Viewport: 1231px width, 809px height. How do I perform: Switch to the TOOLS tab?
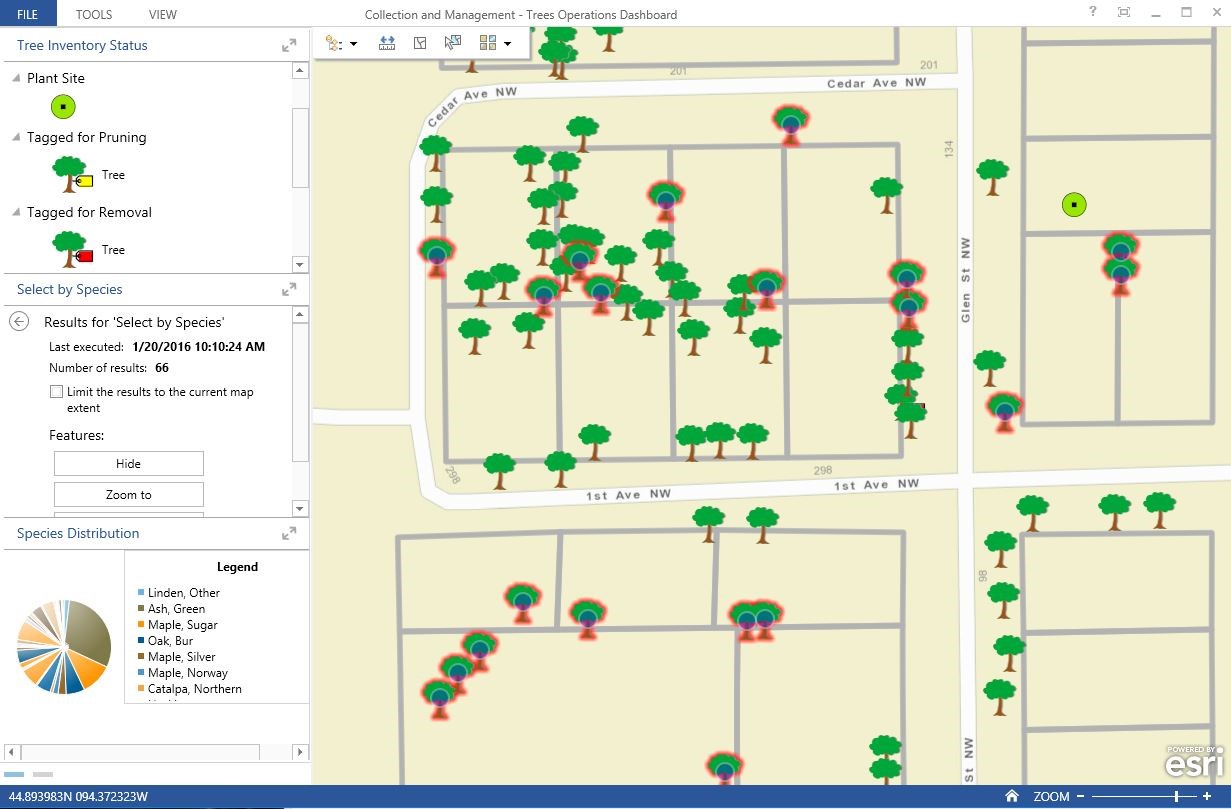pos(93,13)
